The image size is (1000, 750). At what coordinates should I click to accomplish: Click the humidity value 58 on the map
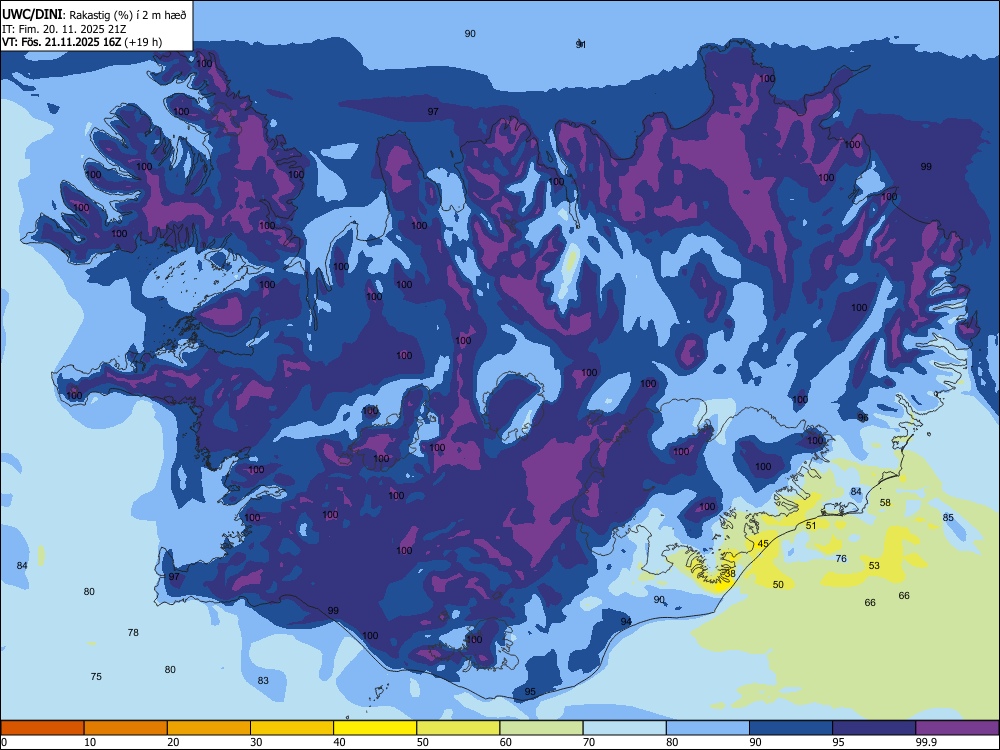[x=885, y=503]
